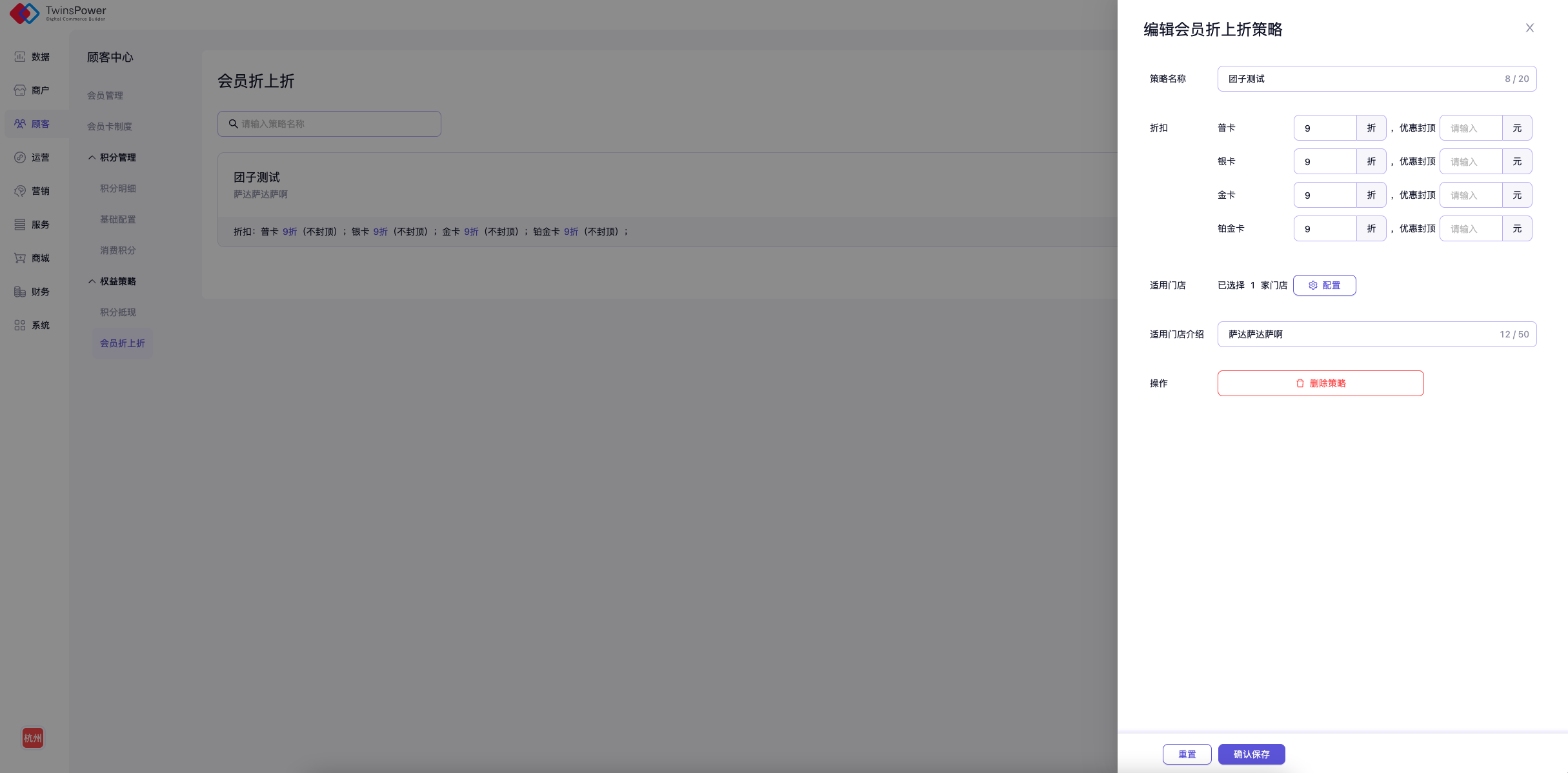Focus the 策略名称 input field
The width and height of the screenshot is (1568, 773).
click(1362, 79)
